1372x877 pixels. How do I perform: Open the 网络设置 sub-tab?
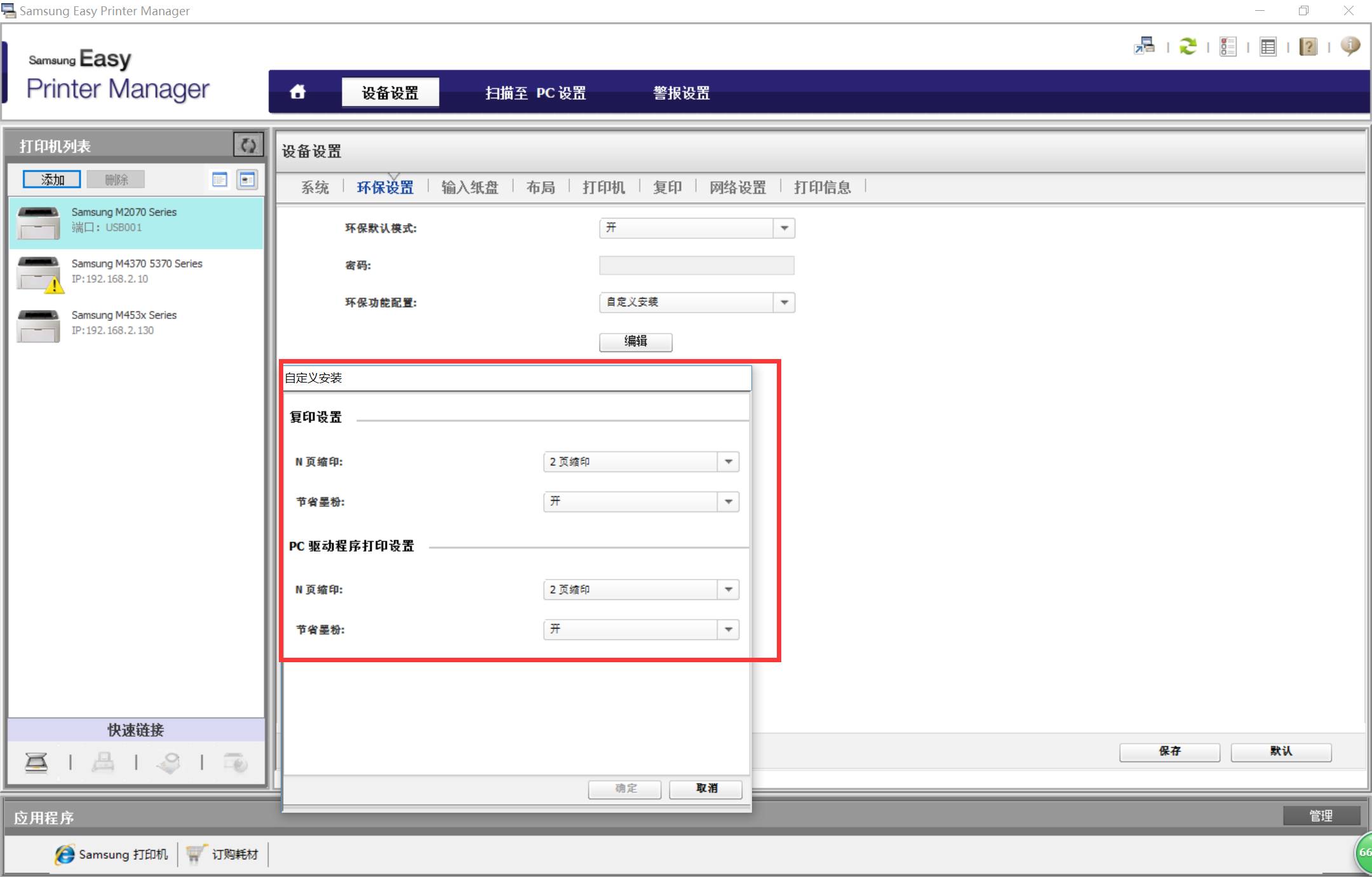(x=738, y=187)
